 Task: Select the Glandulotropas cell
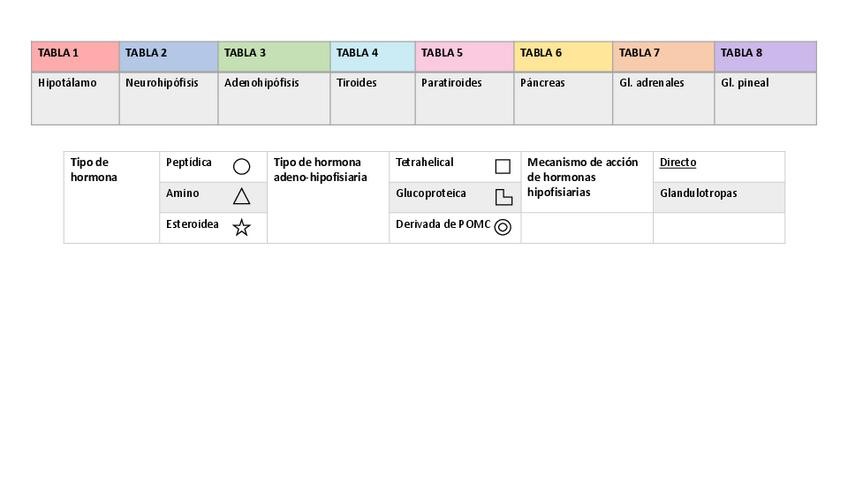pos(719,197)
